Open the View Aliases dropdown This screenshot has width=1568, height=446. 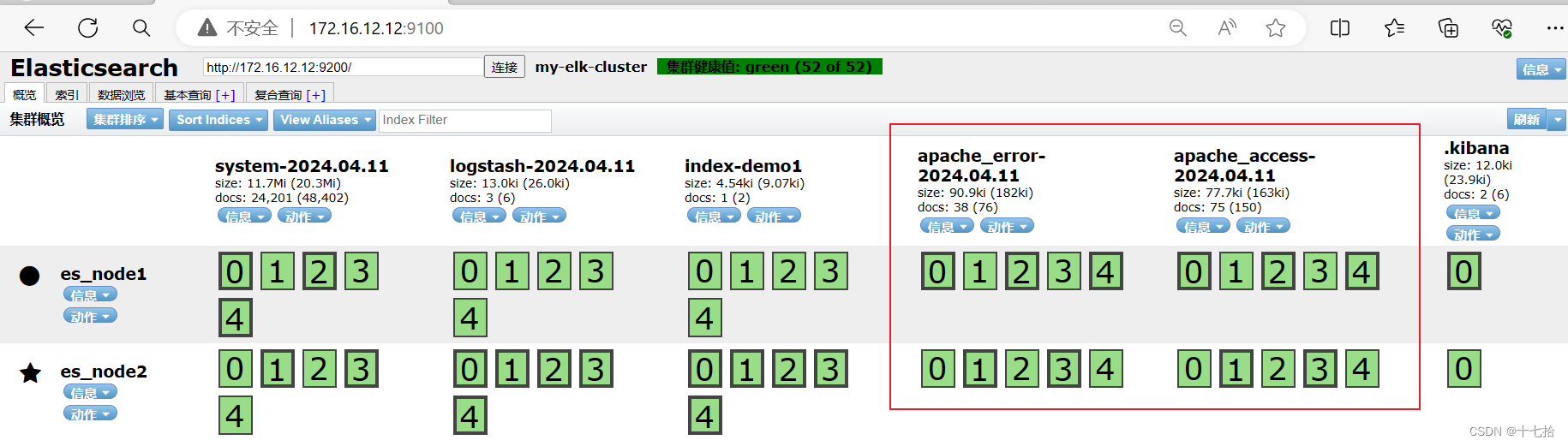325,120
